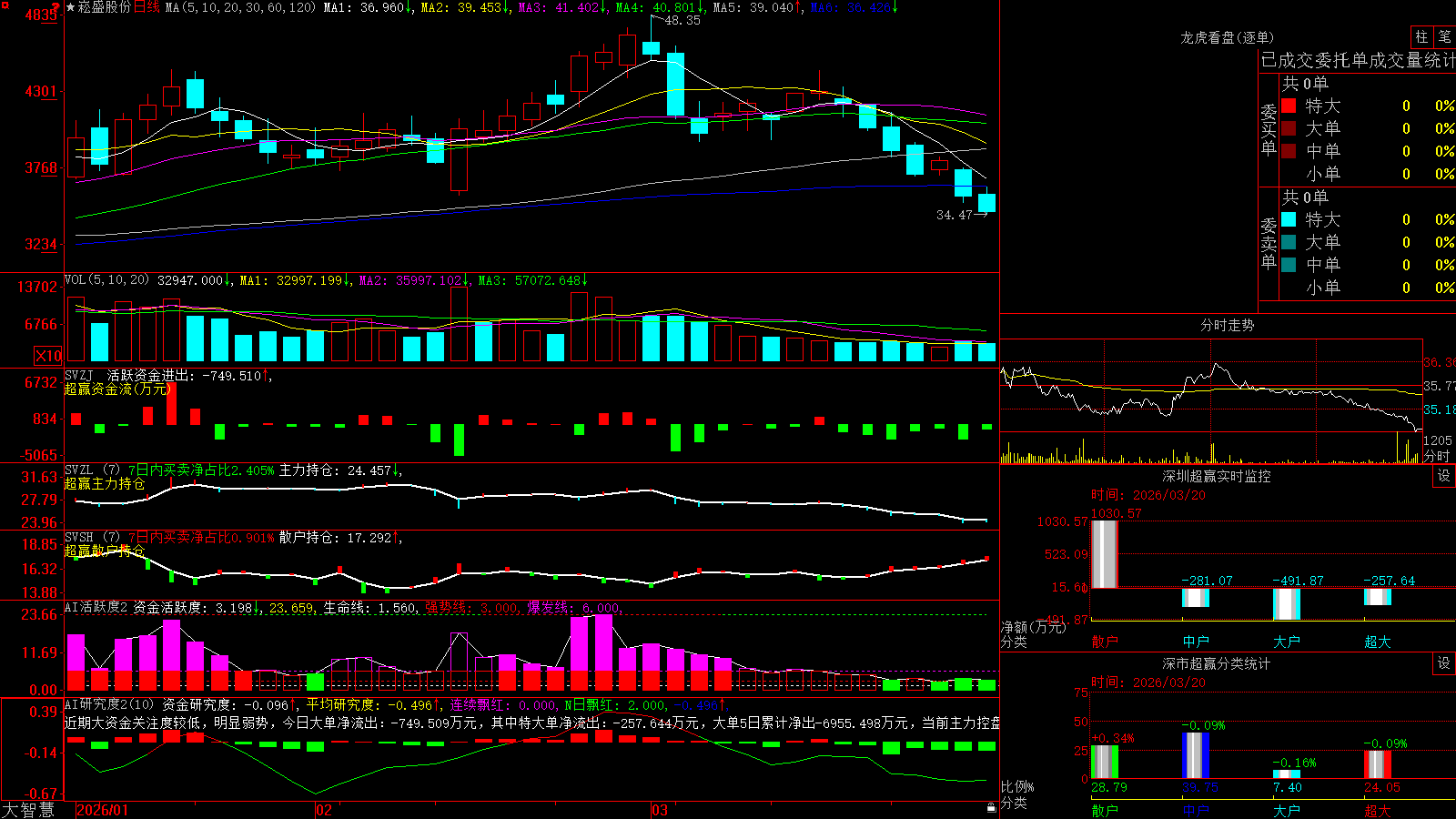Click the 委买单 section label
The image size is (1456, 819).
(1269, 130)
